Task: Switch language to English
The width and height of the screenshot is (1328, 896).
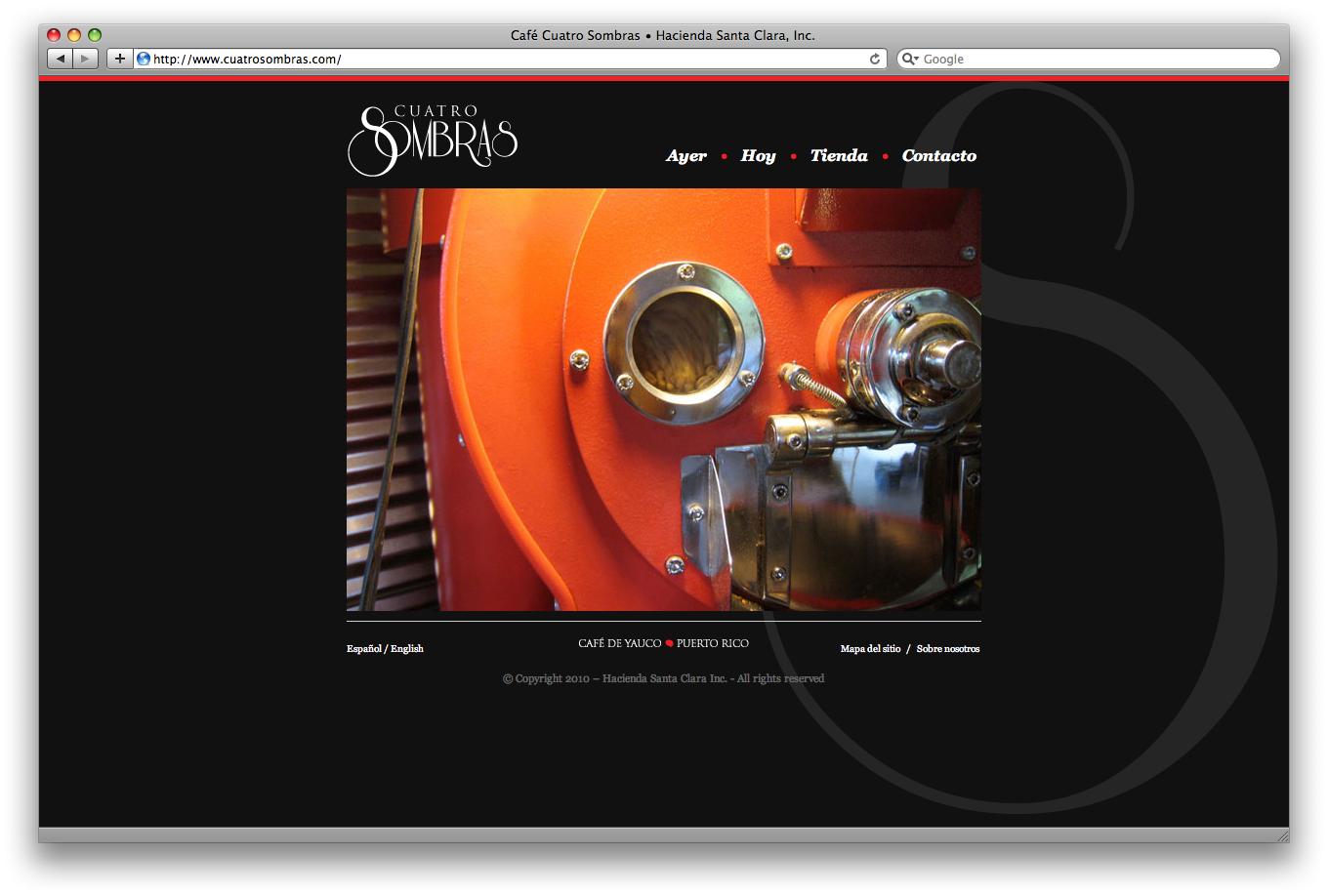Action: (x=407, y=649)
